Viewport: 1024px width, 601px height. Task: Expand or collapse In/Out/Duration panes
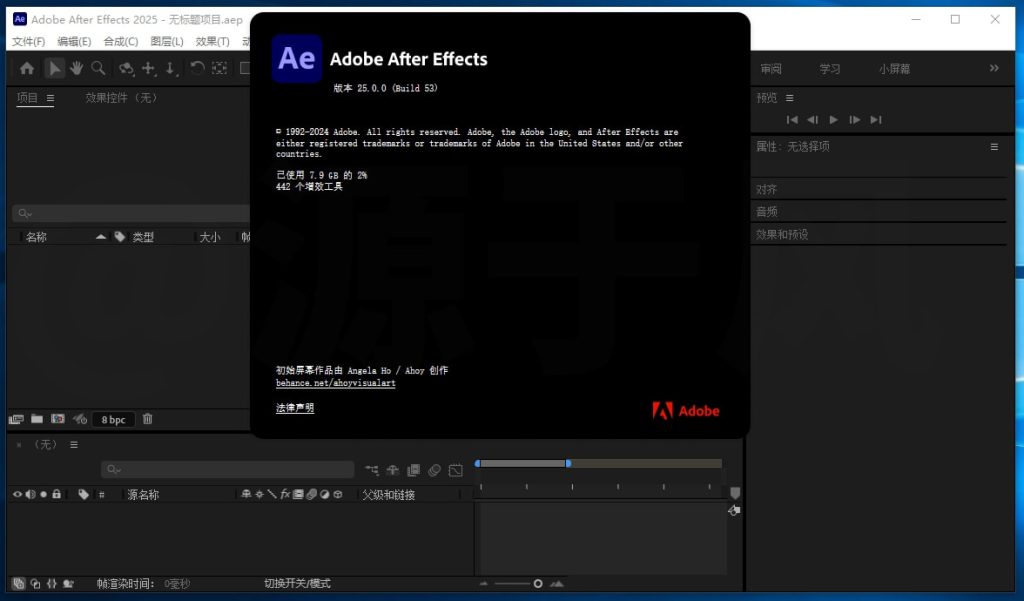pyautogui.click(x=52, y=583)
